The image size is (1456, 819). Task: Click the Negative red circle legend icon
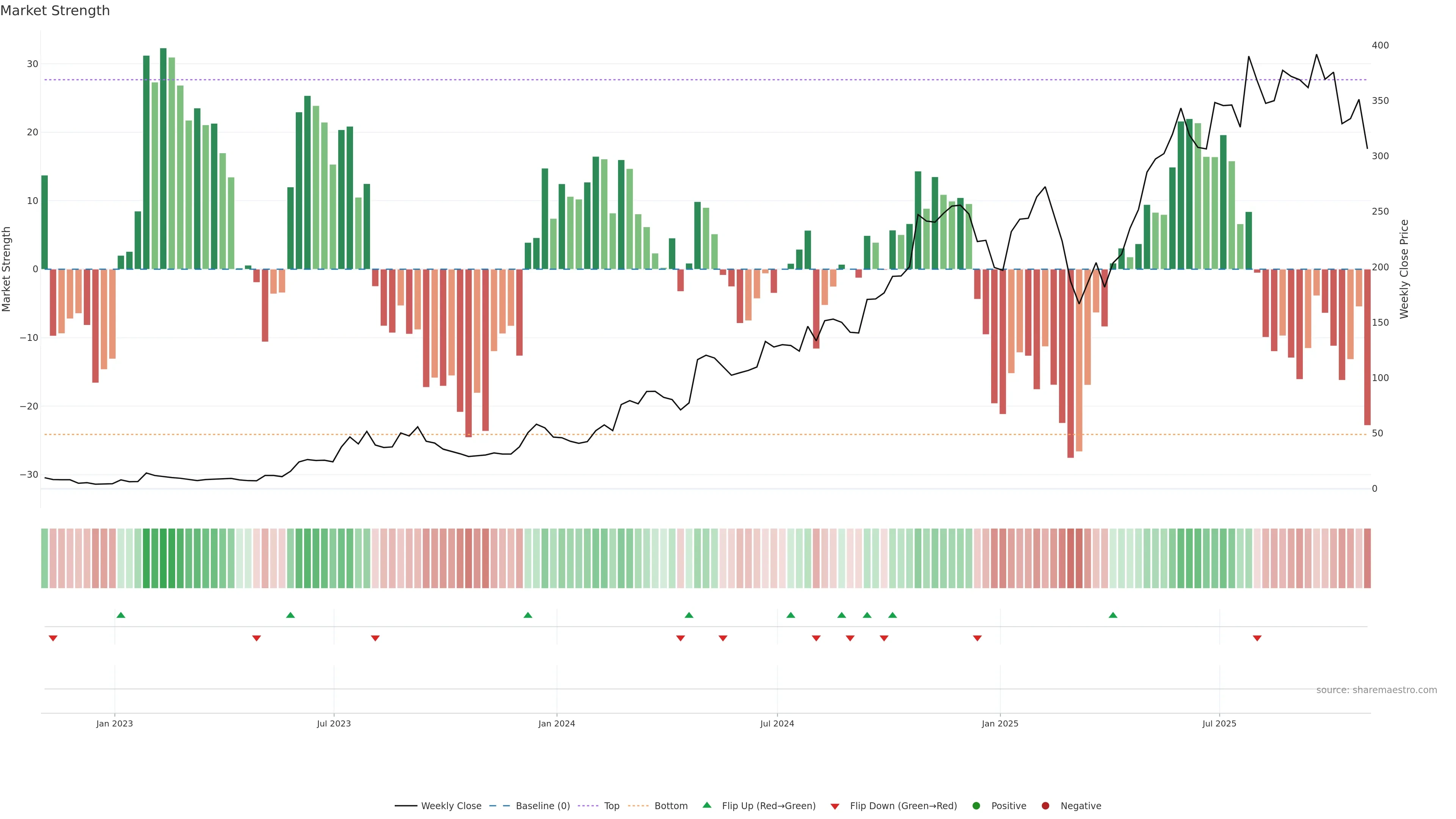click(1045, 806)
